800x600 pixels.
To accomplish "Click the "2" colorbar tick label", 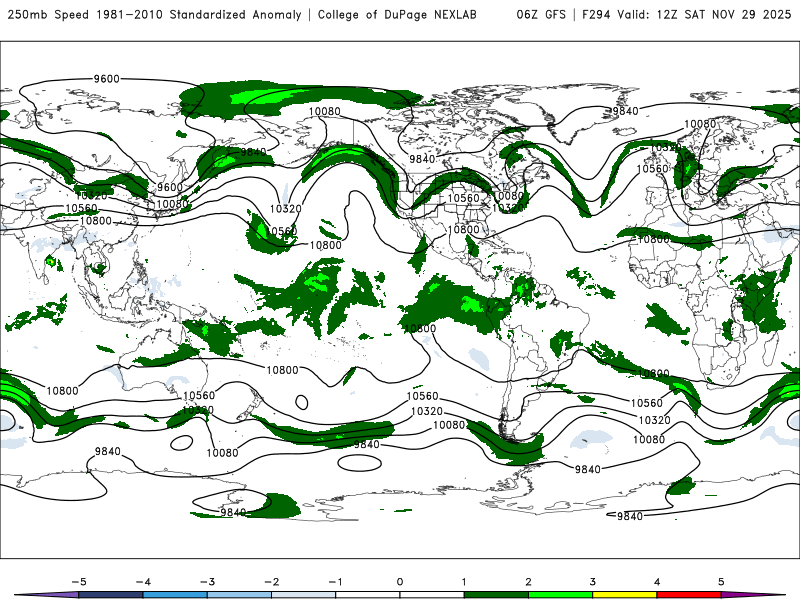I will coord(528,582).
